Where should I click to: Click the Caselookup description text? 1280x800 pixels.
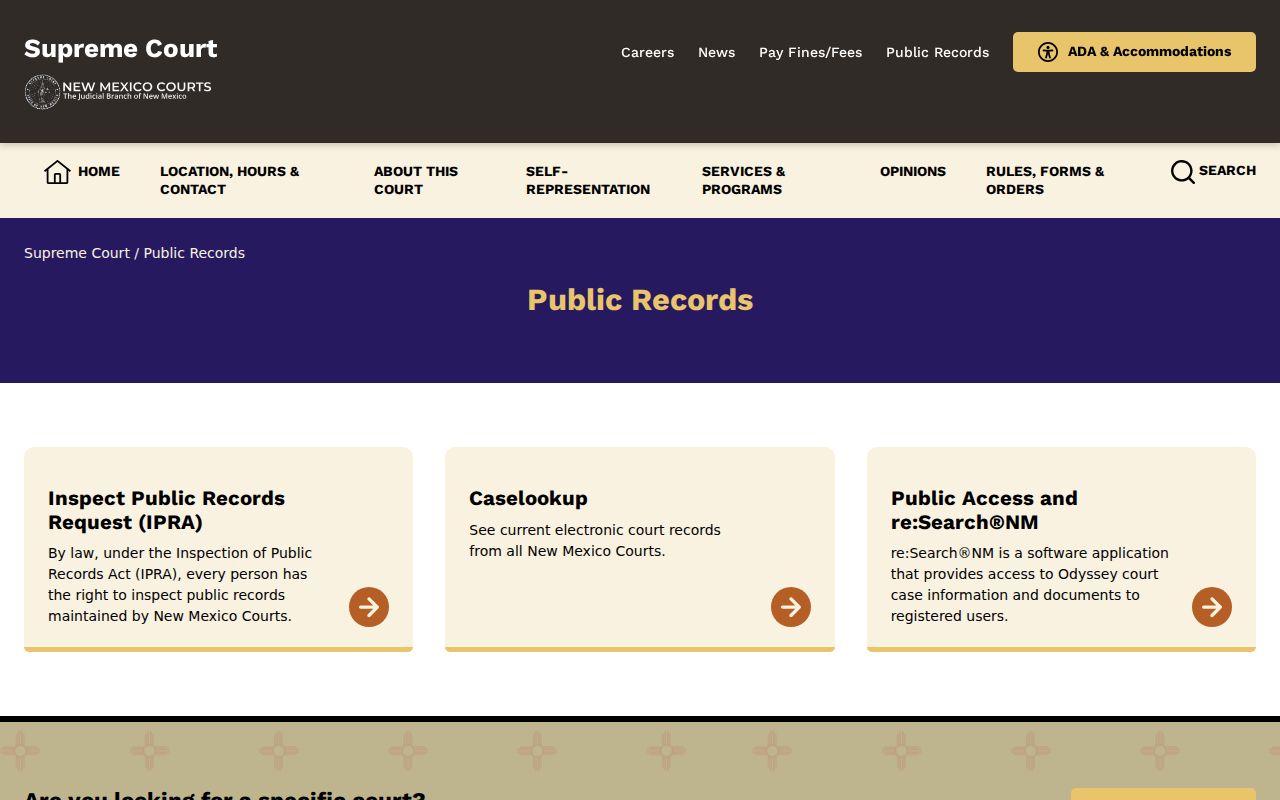click(595, 540)
